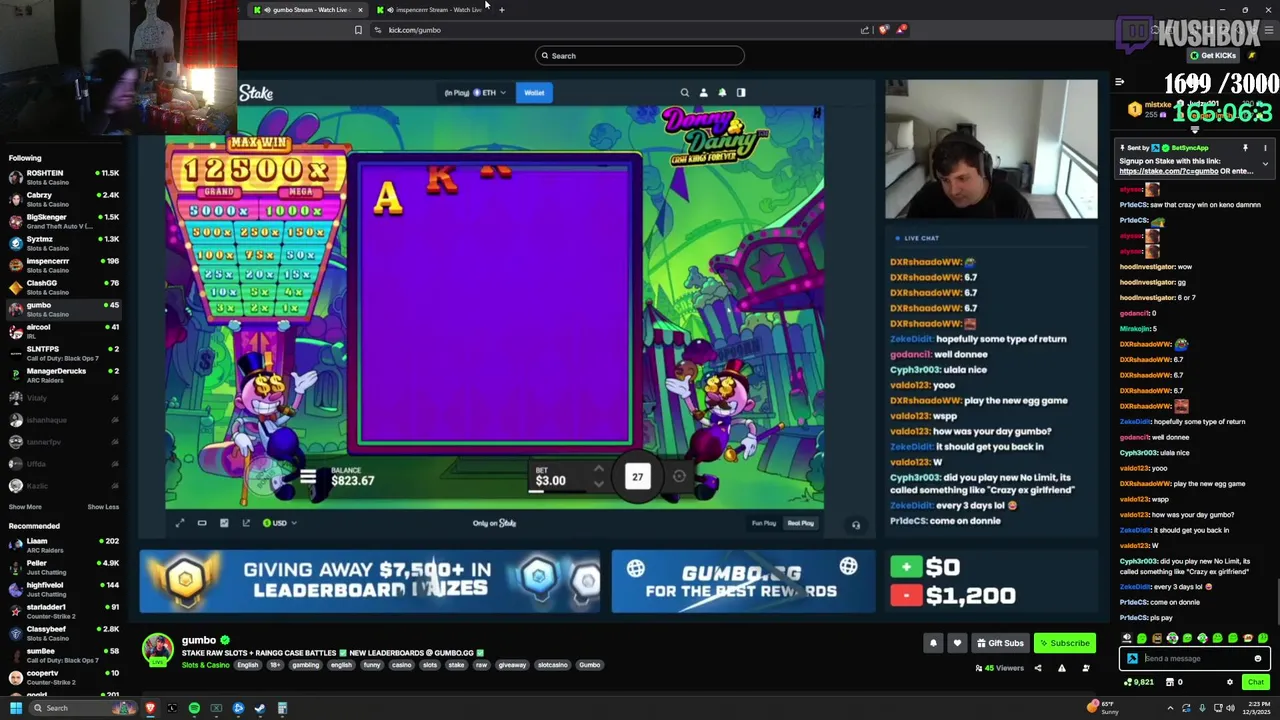This screenshot has width=1280, height=720.
Task: Open the Stake notifications bell
Action: tap(722, 92)
